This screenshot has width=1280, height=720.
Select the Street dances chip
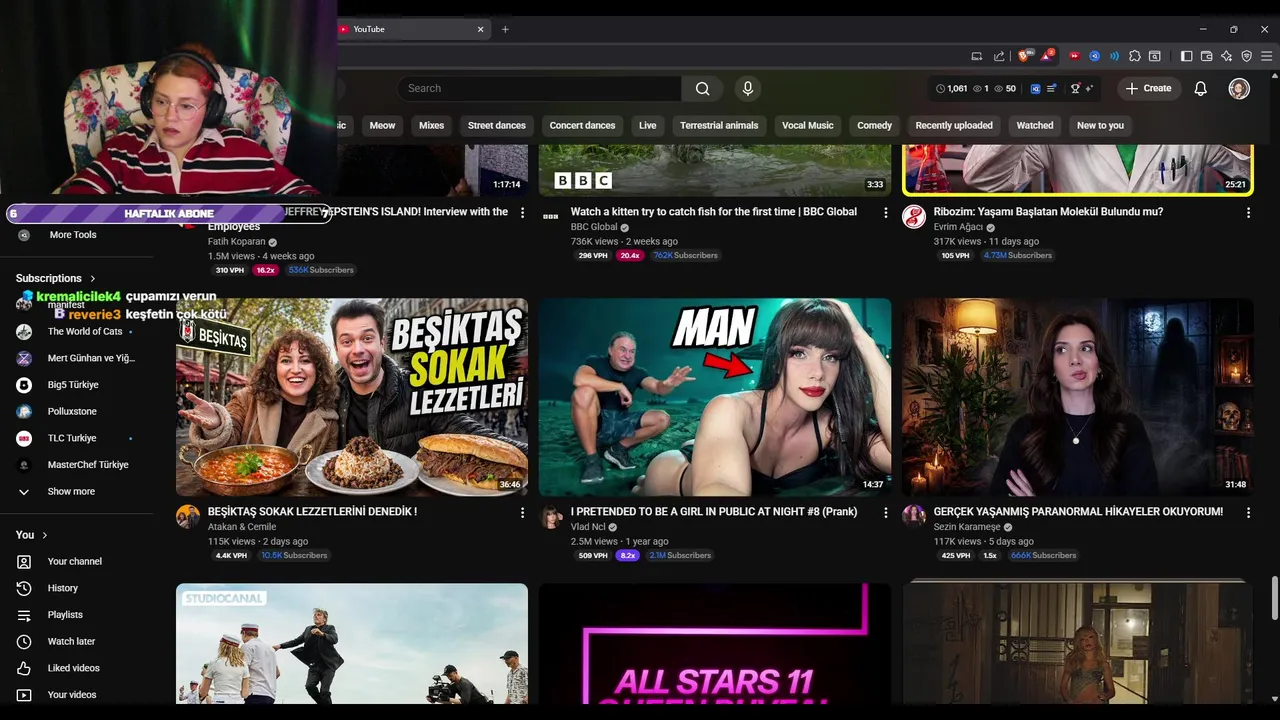[x=496, y=125]
